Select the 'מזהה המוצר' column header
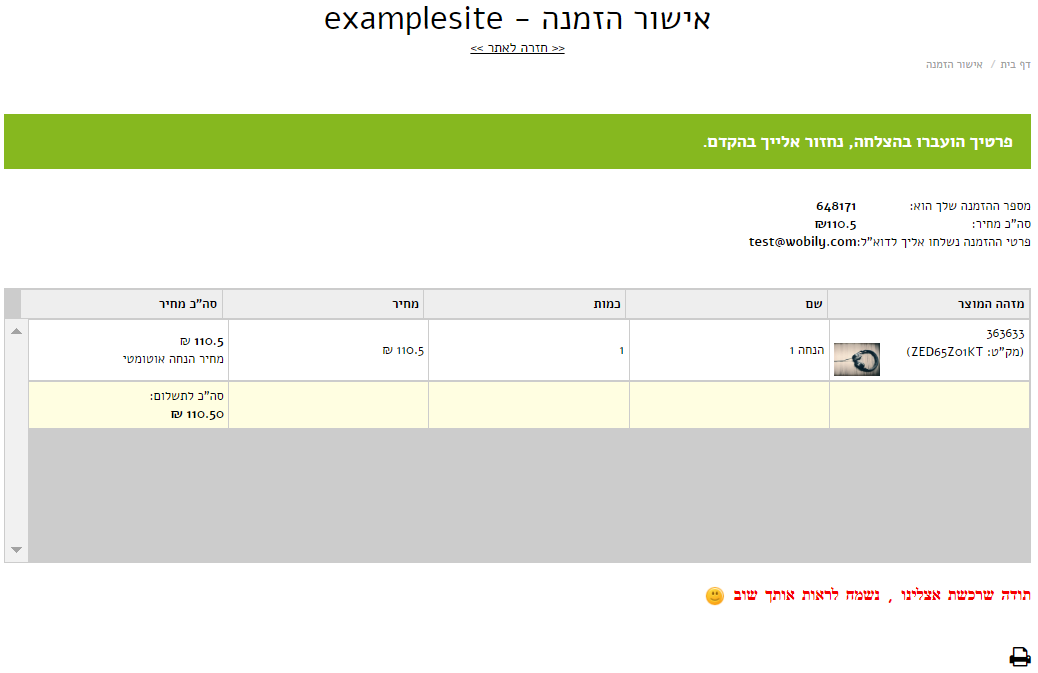 (x=929, y=304)
